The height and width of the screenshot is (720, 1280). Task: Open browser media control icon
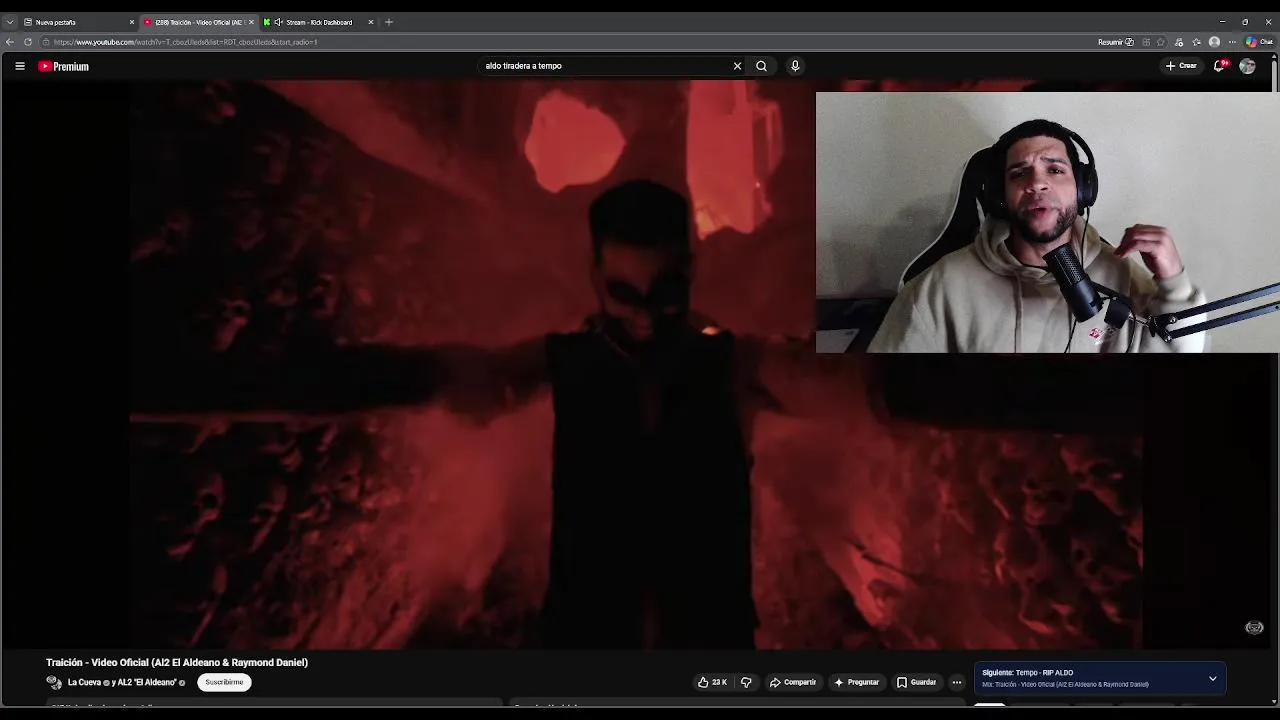[x=1179, y=42]
